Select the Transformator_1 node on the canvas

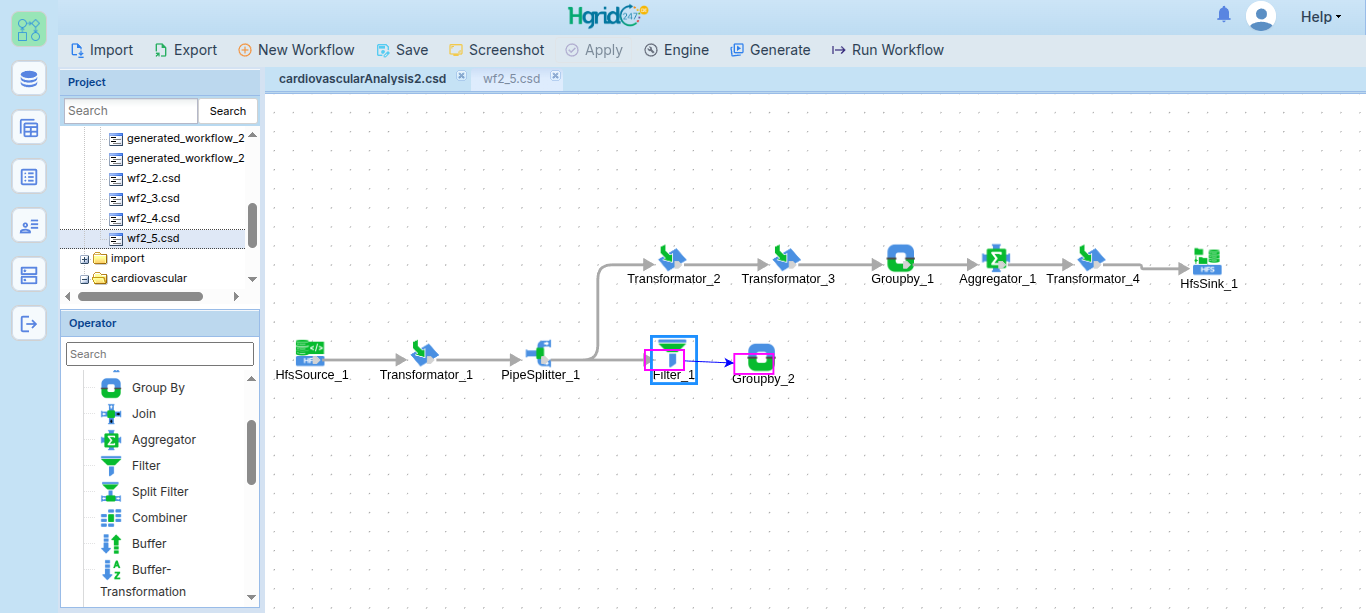point(425,352)
